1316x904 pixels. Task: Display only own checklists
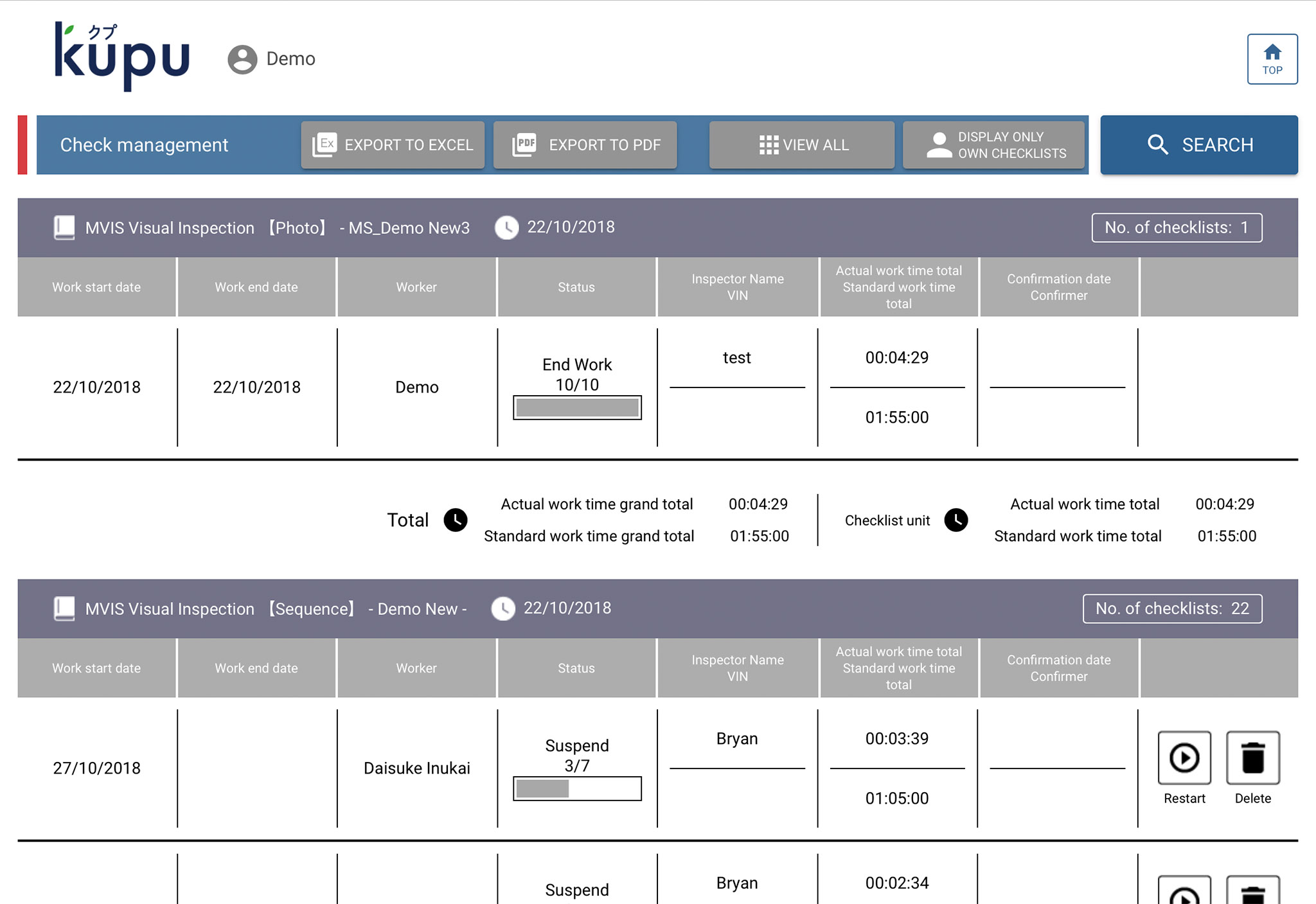[x=993, y=145]
